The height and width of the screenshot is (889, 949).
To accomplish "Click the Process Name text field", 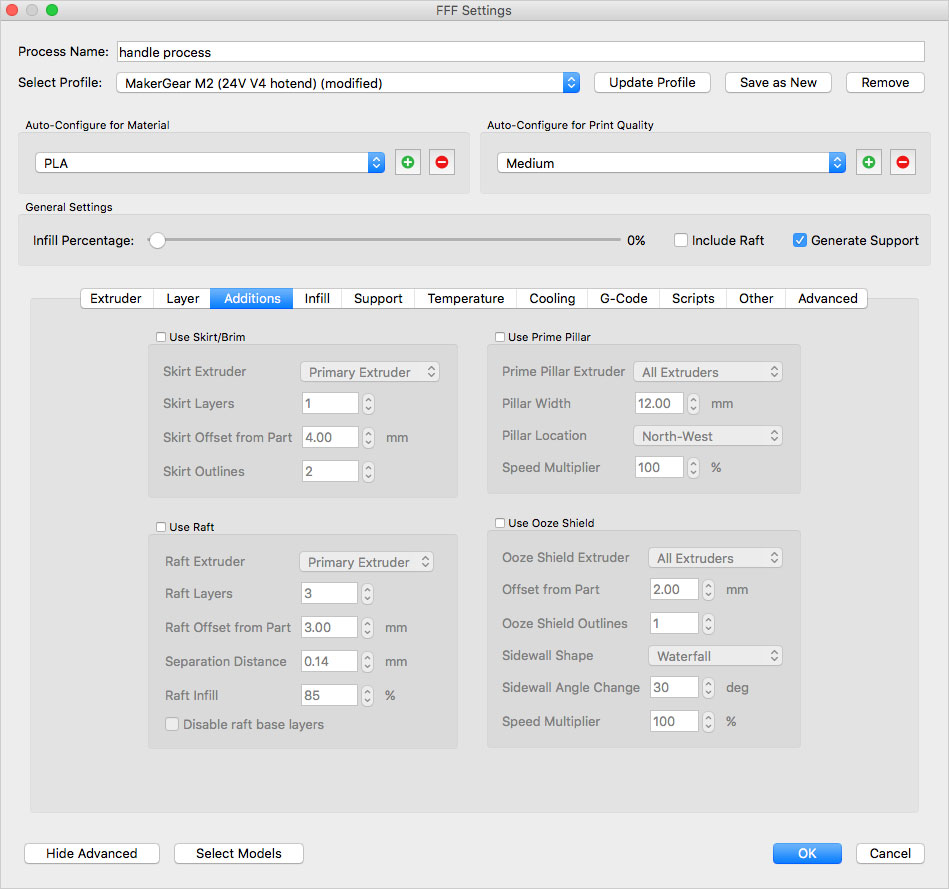I will (520, 51).
